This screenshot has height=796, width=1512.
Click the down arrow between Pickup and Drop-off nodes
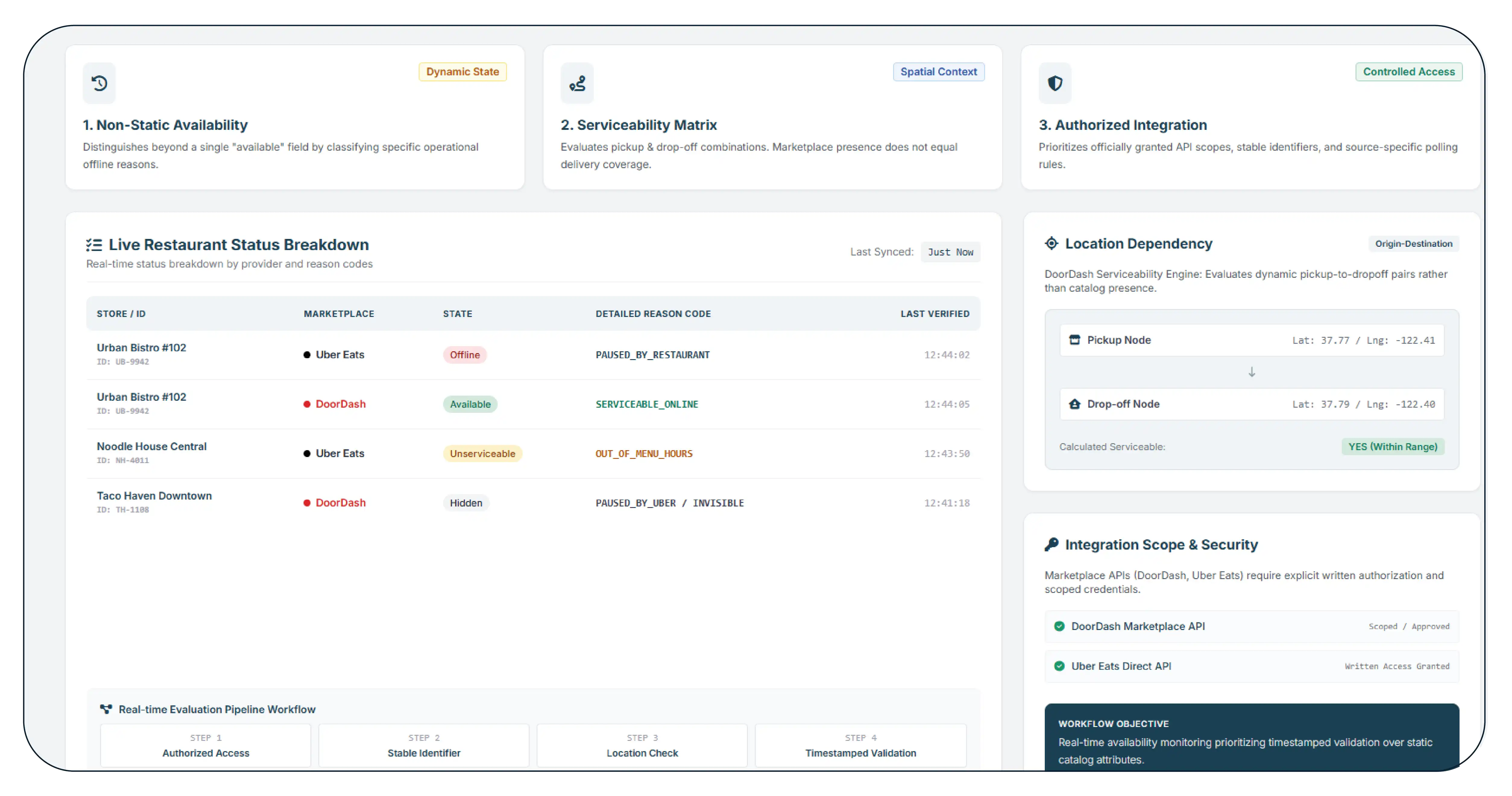[x=1251, y=372]
